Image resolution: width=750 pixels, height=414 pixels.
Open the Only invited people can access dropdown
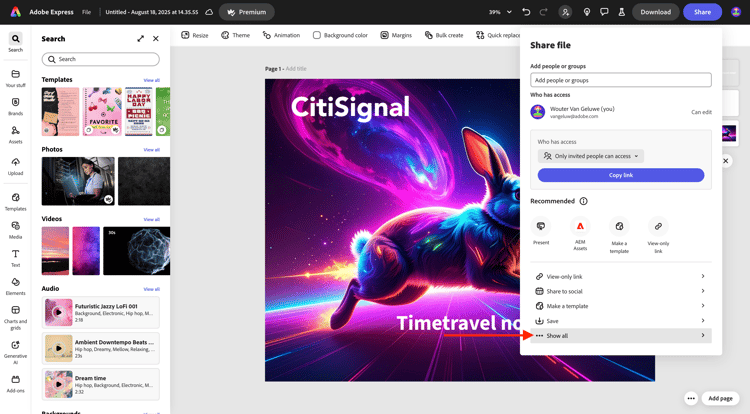tap(591, 156)
